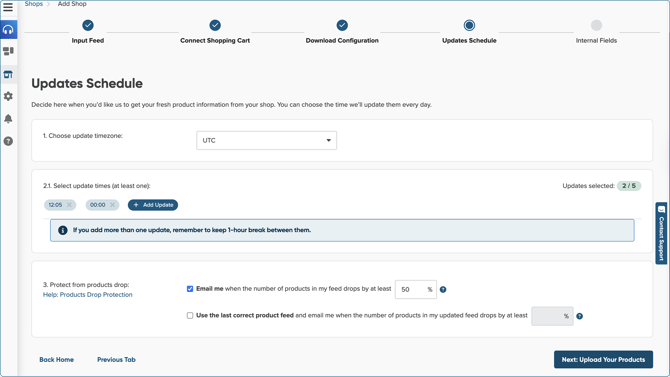Open the UTC timezone dropdown
The image size is (670, 377).
click(266, 140)
